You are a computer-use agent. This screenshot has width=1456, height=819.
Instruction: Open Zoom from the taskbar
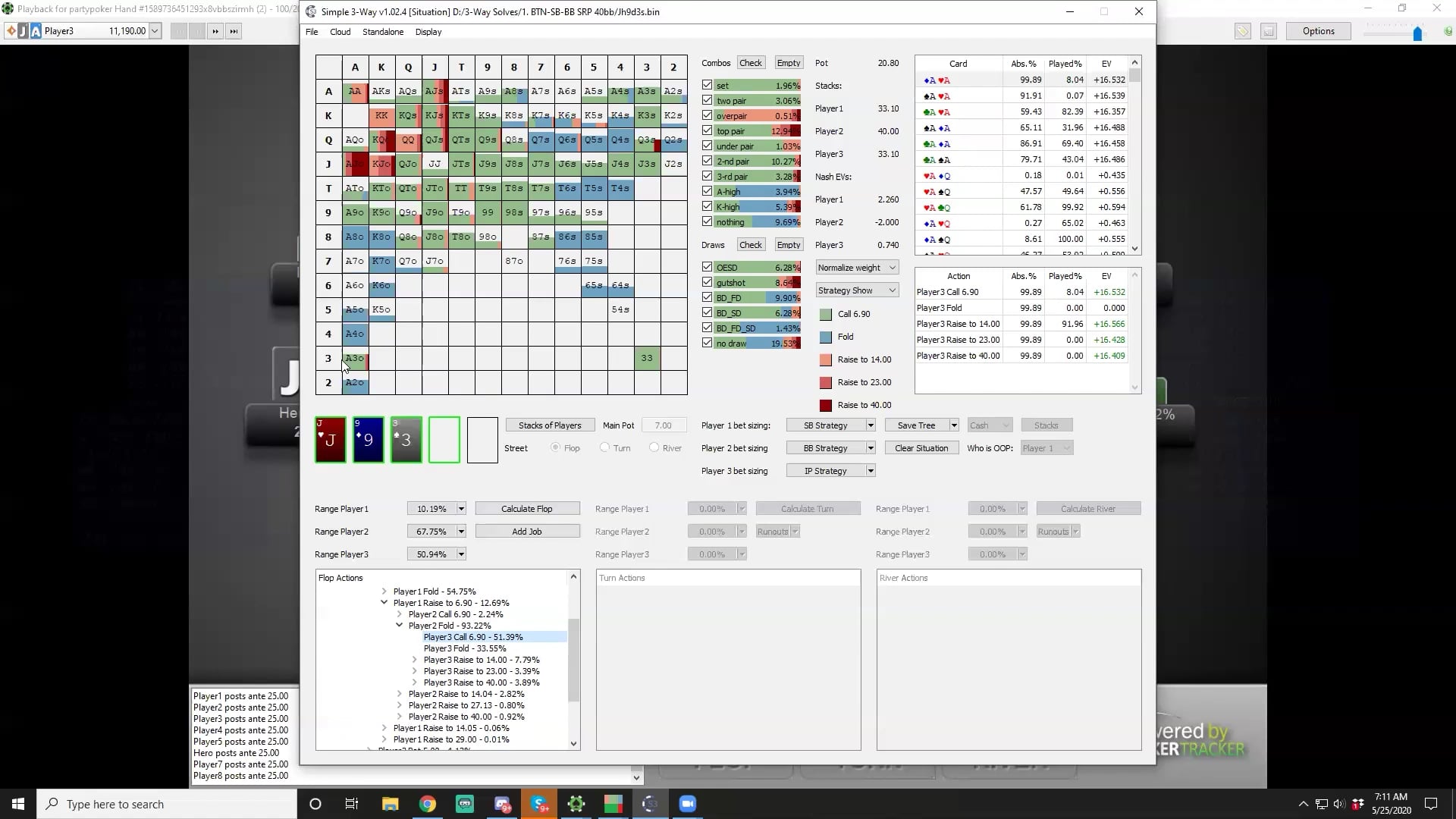point(687,804)
